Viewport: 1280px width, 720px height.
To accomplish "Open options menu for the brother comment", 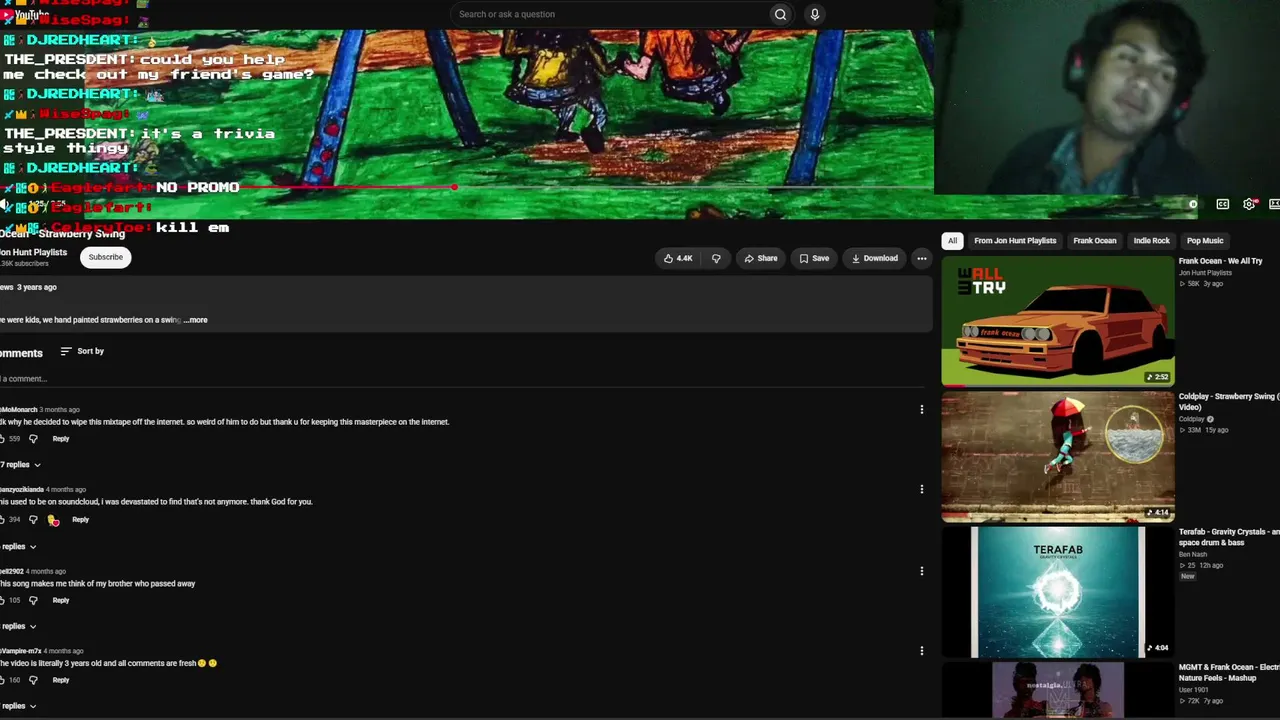I will pos(922,571).
